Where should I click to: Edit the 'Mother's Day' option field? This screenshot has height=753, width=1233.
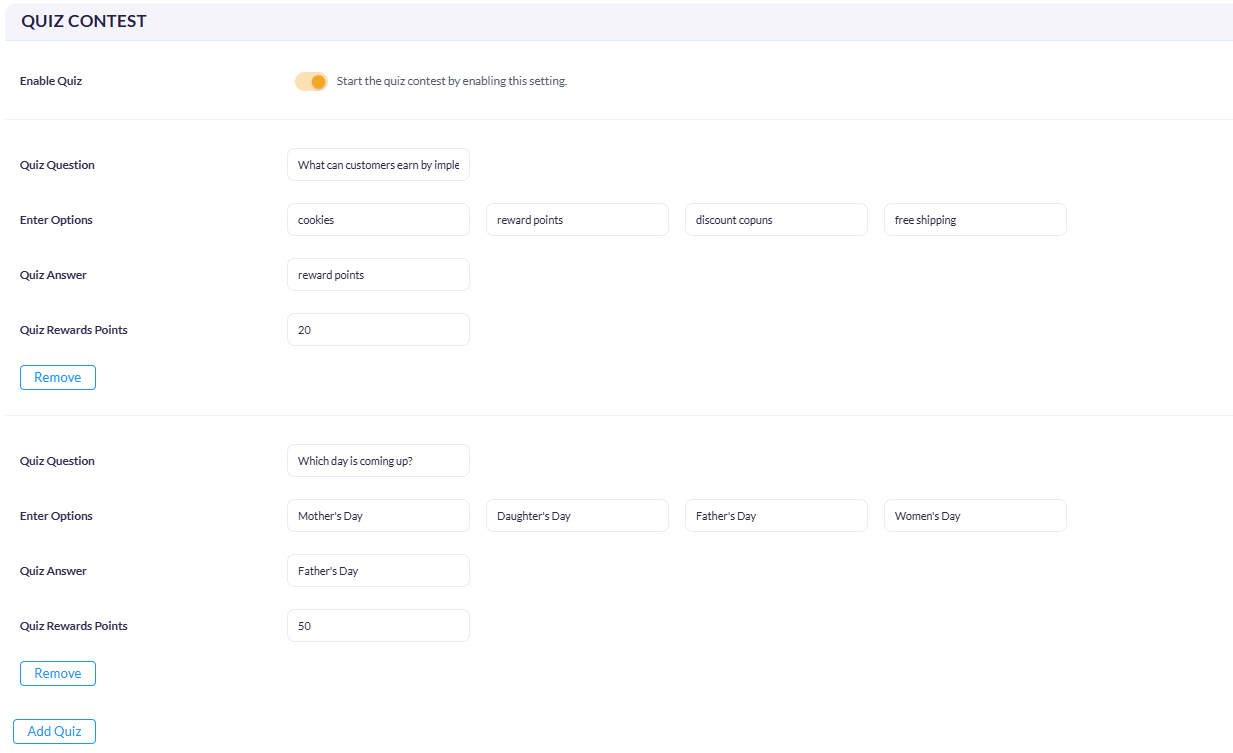(x=378, y=516)
